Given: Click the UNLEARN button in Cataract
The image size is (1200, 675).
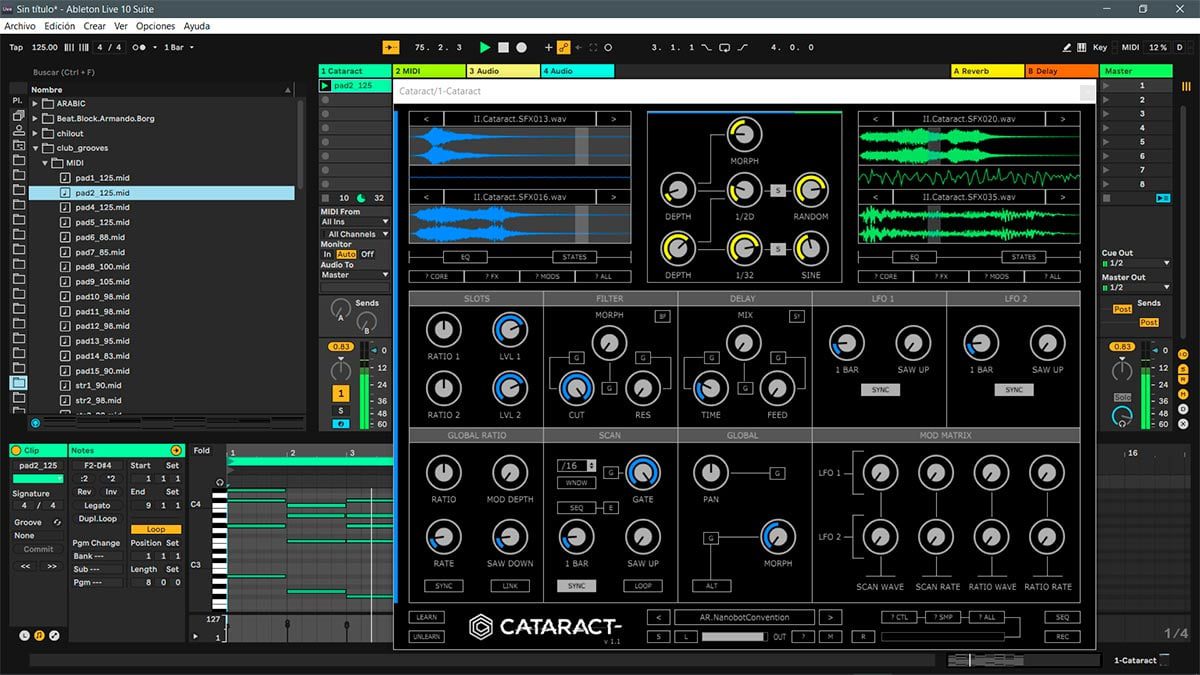Looking at the screenshot, I should [x=426, y=636].
